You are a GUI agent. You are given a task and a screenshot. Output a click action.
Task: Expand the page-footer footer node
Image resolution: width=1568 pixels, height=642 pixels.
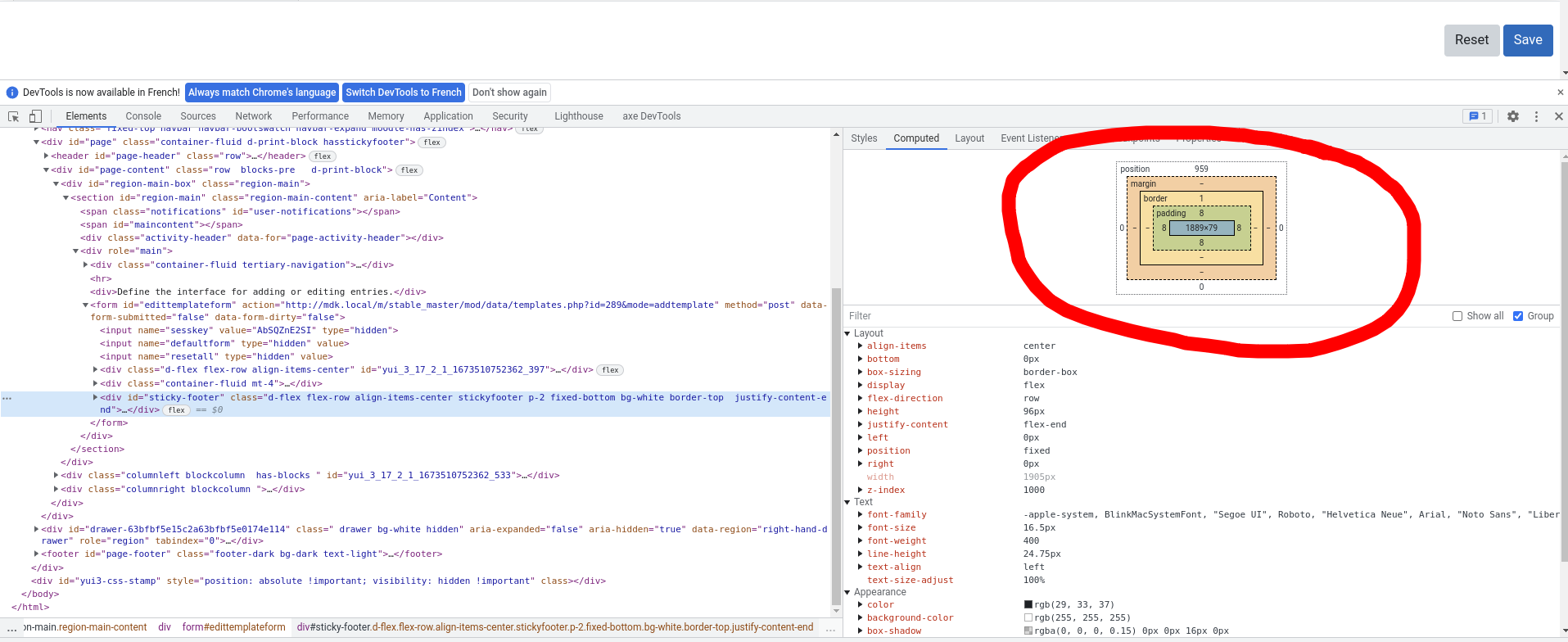(37, 554)
